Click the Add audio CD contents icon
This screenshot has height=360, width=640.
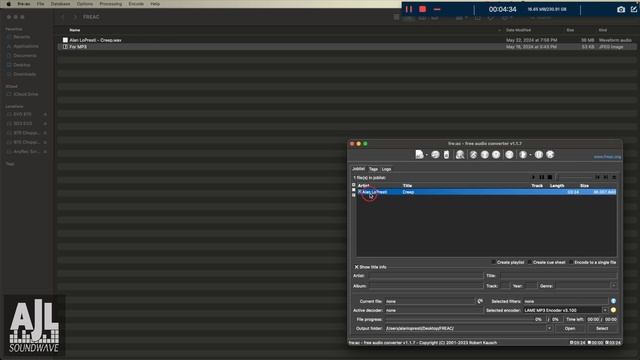pos(436,155)
